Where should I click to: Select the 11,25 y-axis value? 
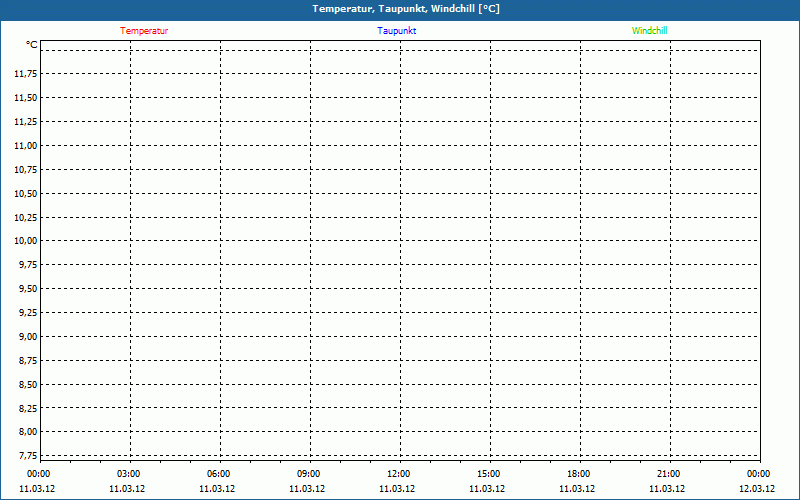[x=26, y=122]
